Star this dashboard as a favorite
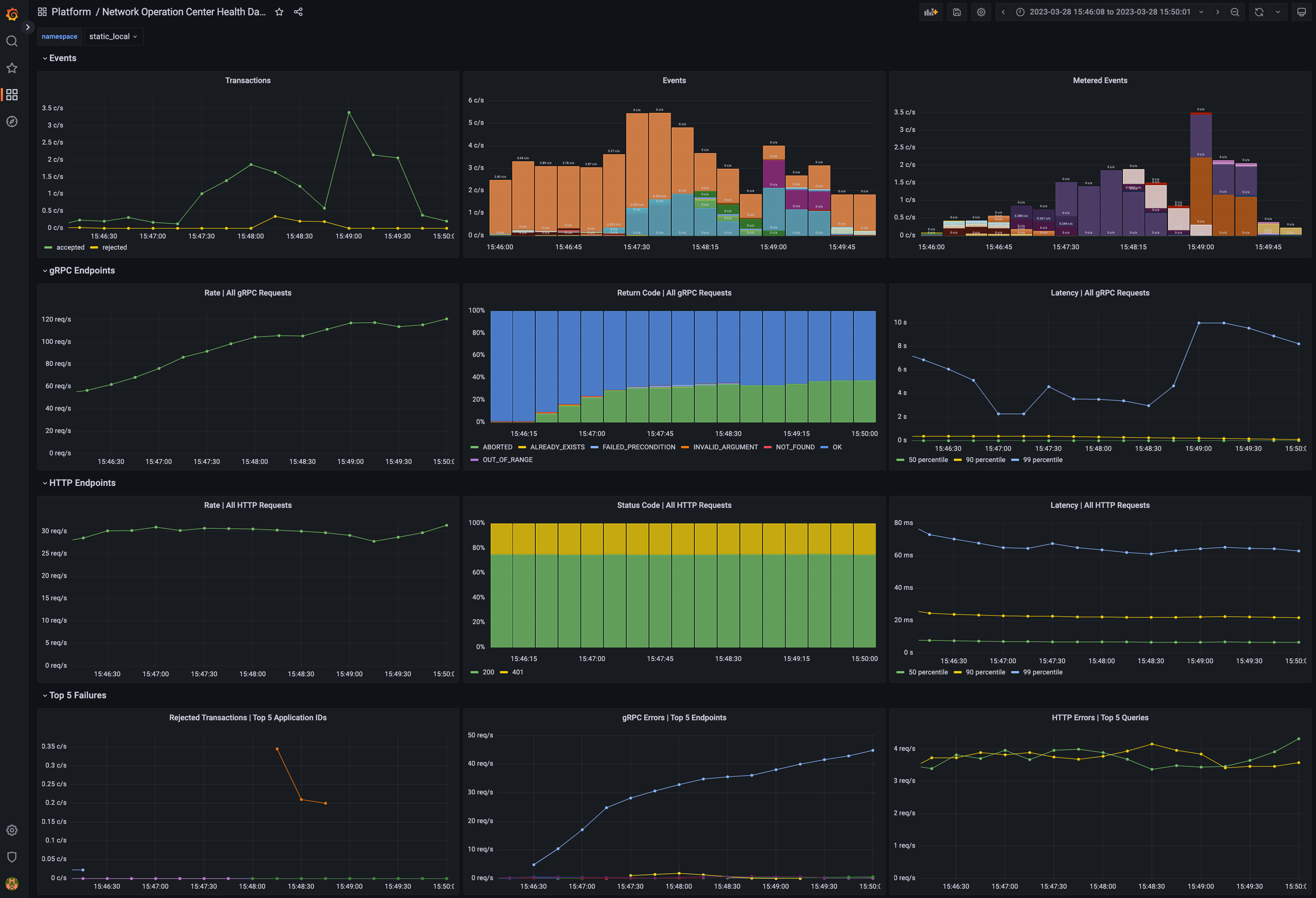The image size is (1316, 898). (x=279, y=11)
